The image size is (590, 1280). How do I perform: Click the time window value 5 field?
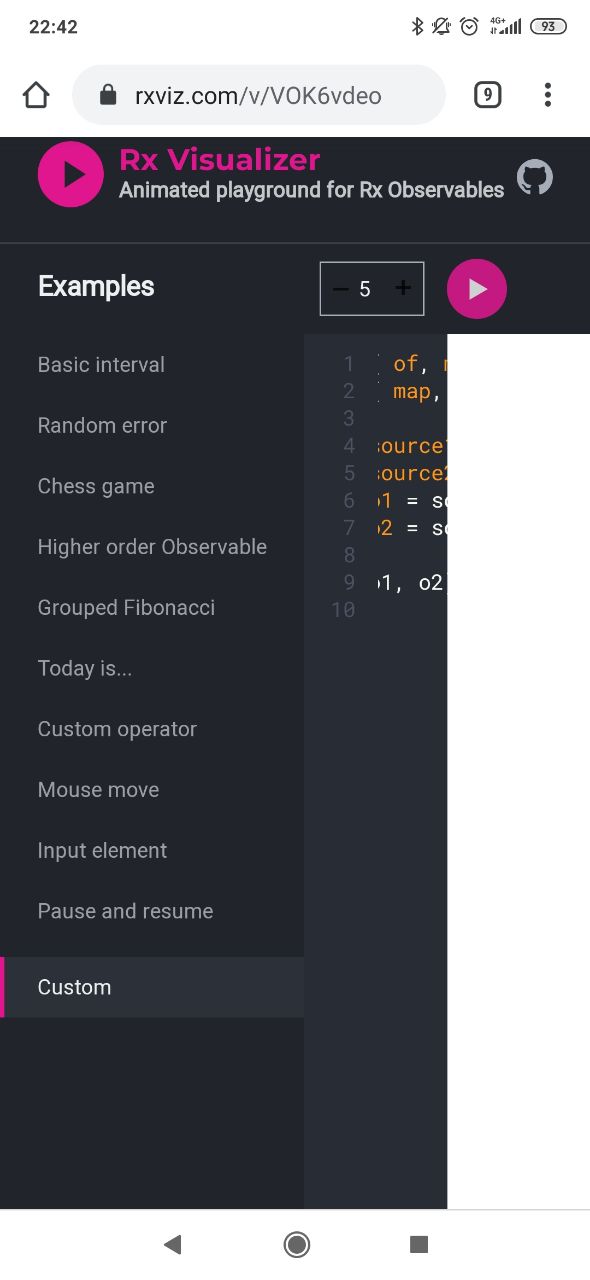[x=365, y=289]
